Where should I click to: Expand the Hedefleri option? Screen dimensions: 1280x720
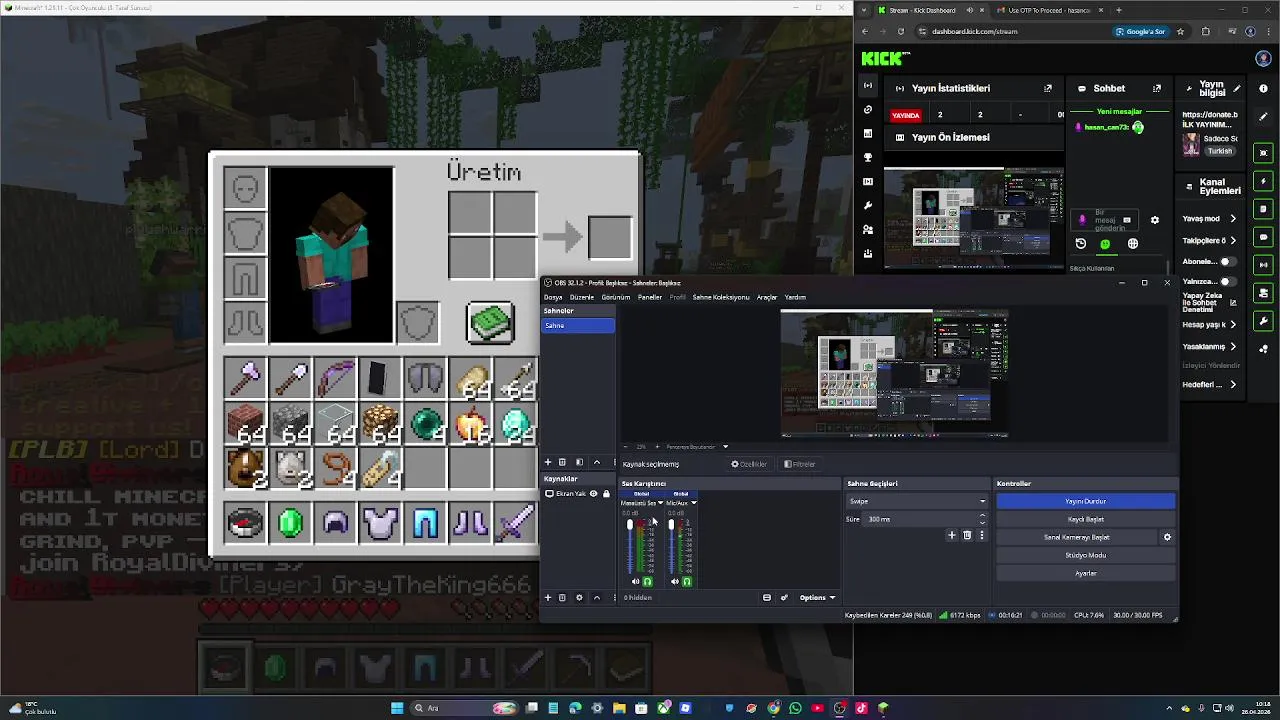[1233, 385]
